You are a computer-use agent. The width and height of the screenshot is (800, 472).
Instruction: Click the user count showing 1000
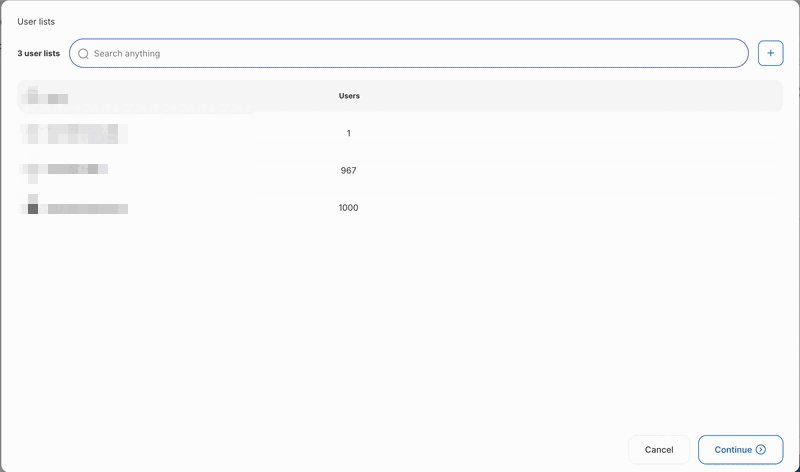[x=348, y=208]
